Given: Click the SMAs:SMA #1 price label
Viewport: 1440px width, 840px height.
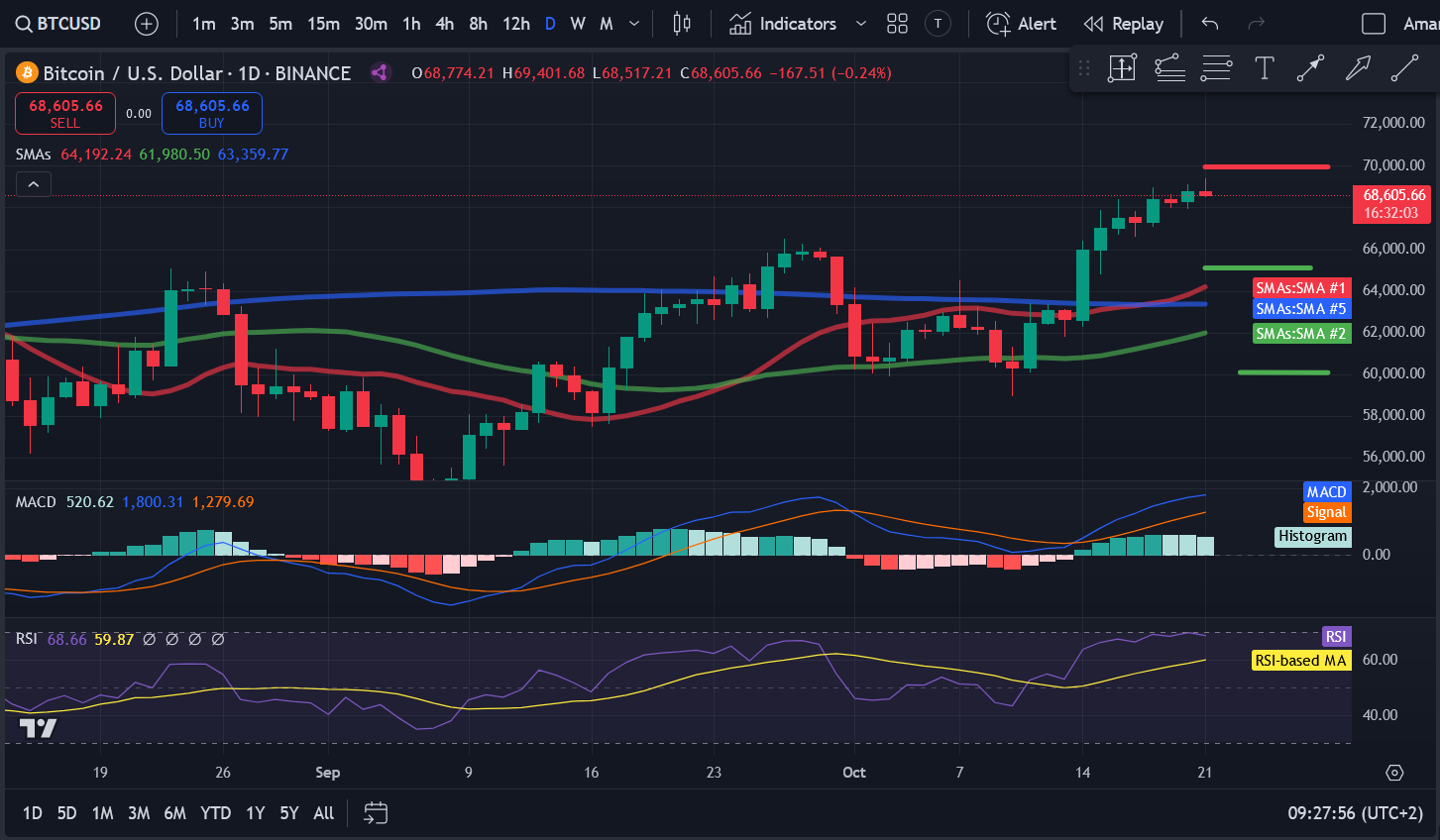Looking at the screenshot, I should point(1301,288).
